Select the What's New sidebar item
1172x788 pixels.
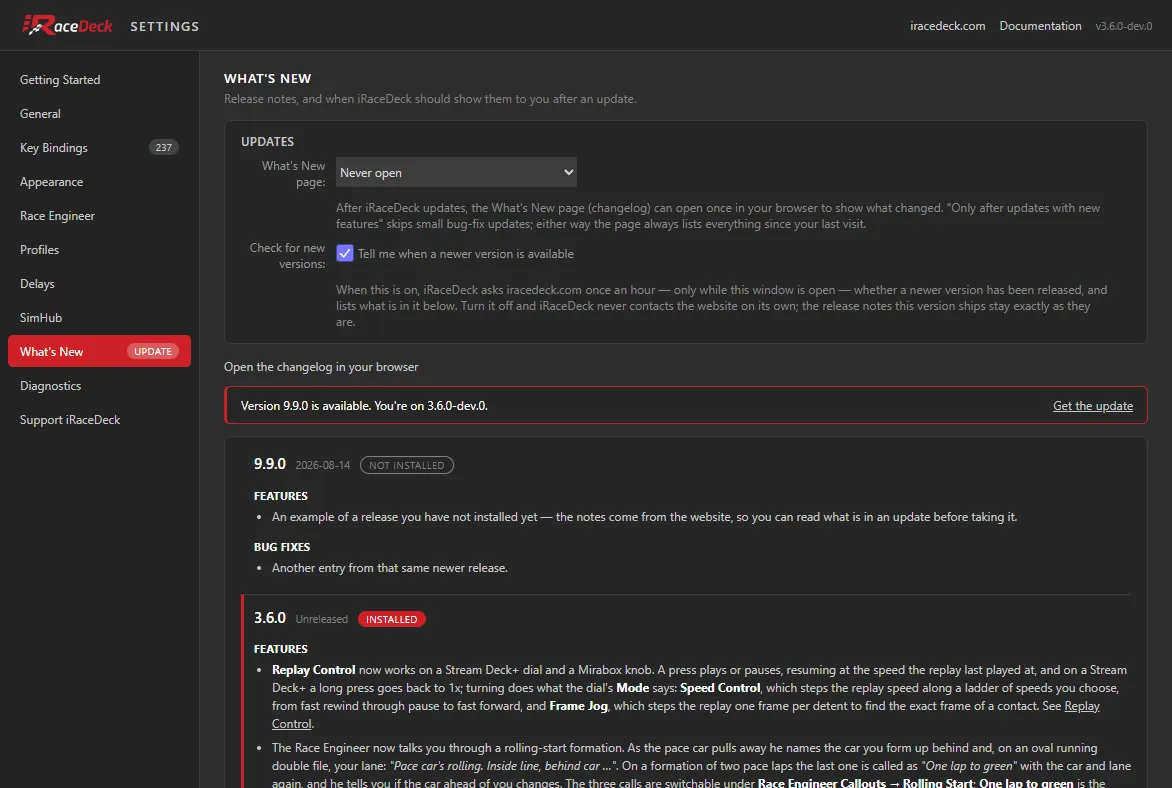(99, 351)
